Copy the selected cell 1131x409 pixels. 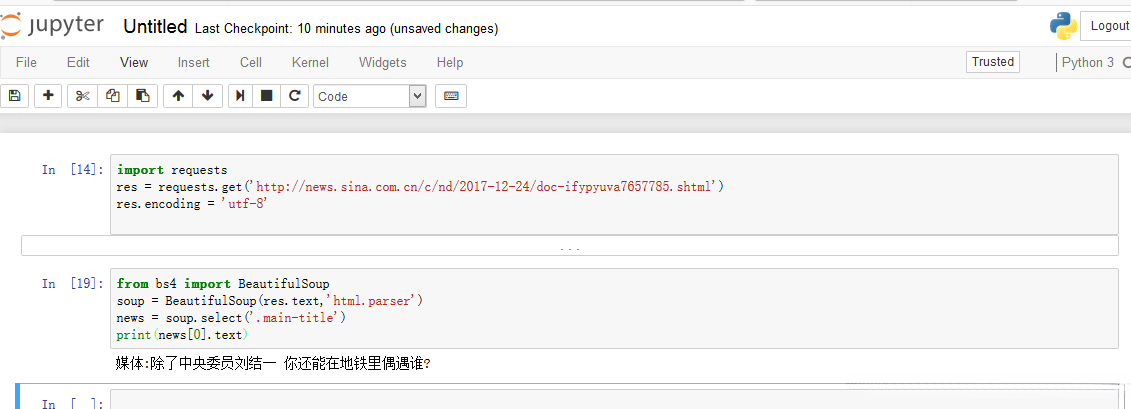click(112, 96)
